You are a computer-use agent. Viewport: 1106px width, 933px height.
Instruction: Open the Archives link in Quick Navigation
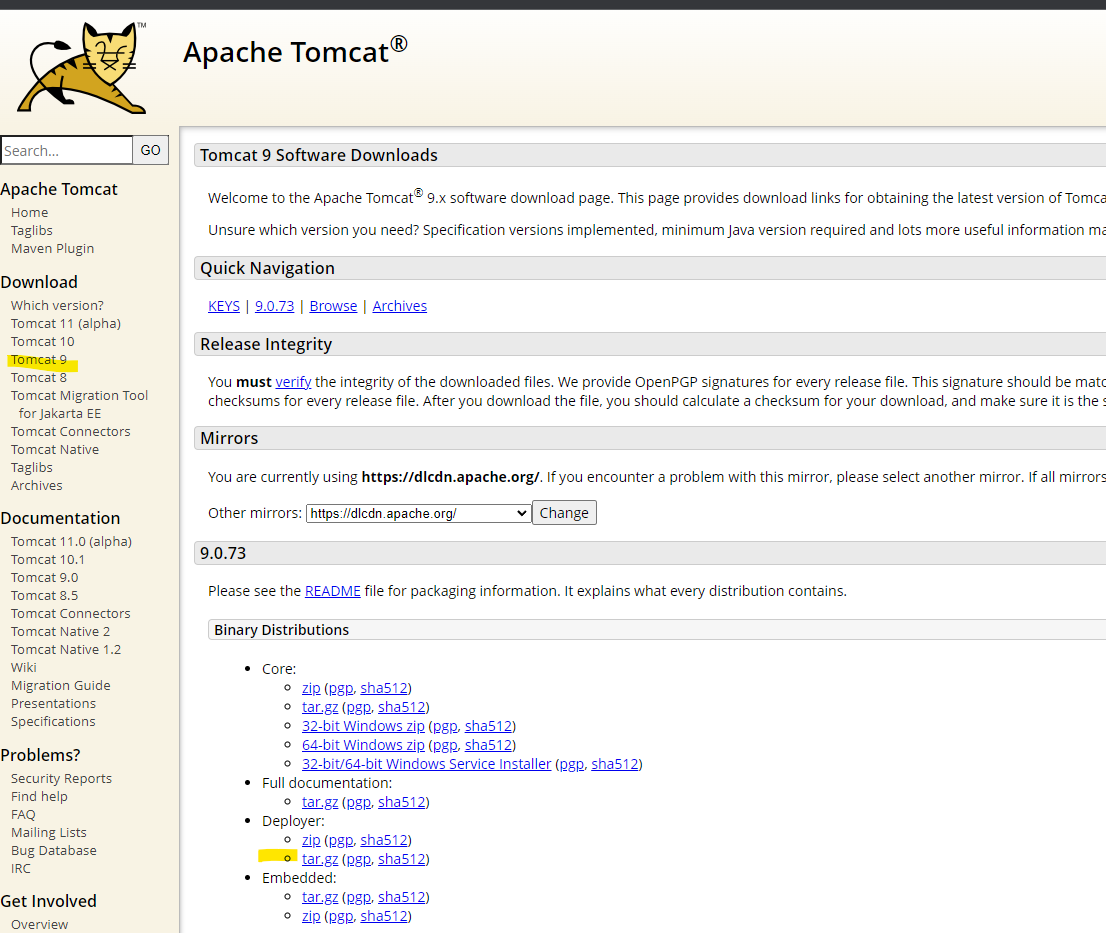(x=399, y=306)
